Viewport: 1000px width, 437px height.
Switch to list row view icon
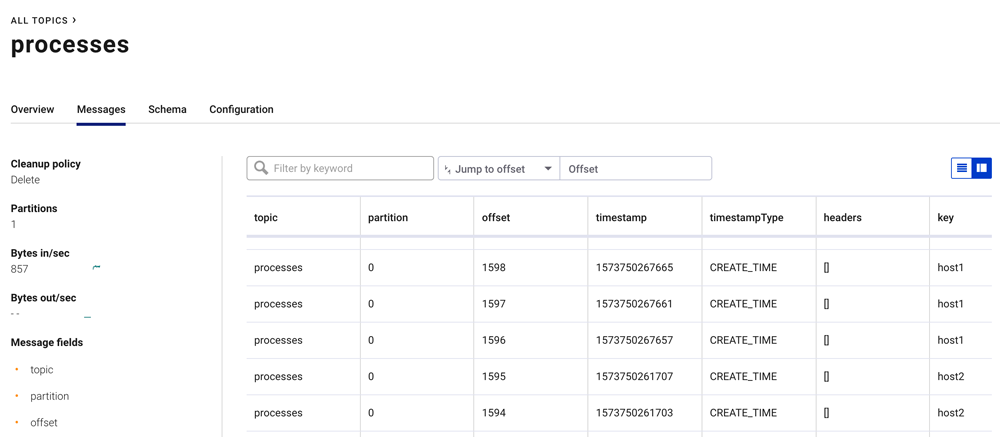(x=962, y=168)
